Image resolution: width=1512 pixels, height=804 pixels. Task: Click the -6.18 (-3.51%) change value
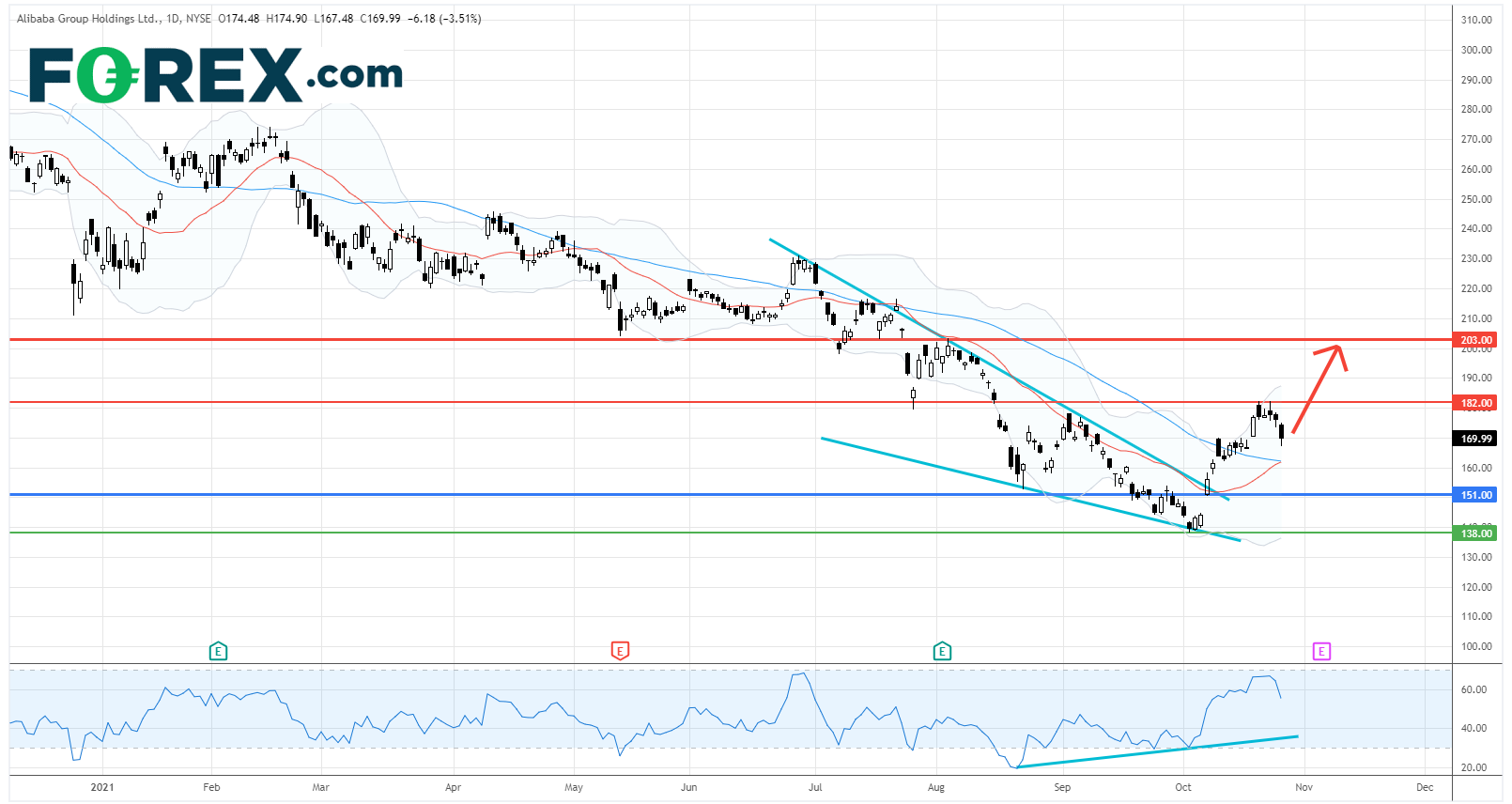click(443, 19)
